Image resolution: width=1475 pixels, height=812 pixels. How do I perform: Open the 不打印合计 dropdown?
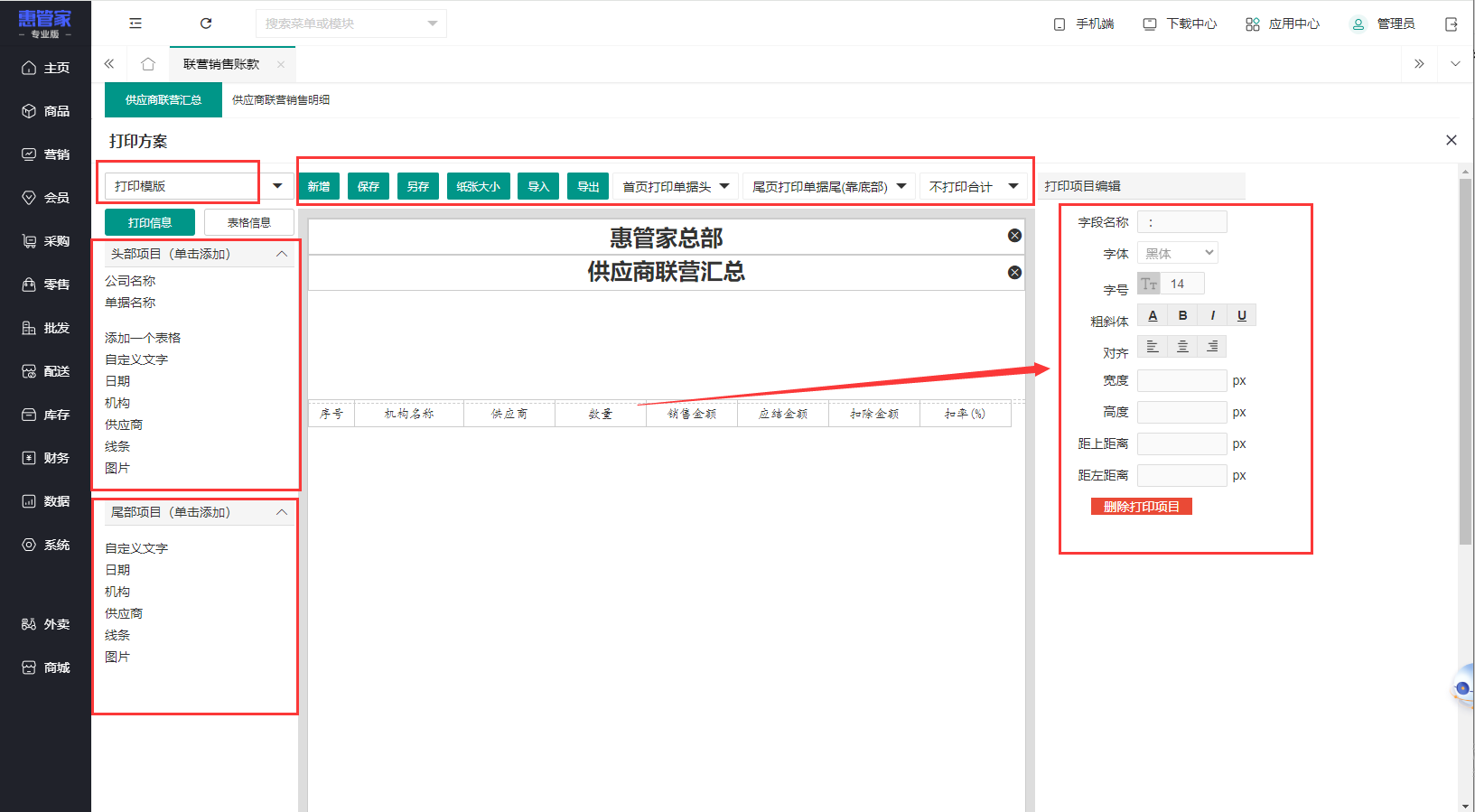(974, 187)
